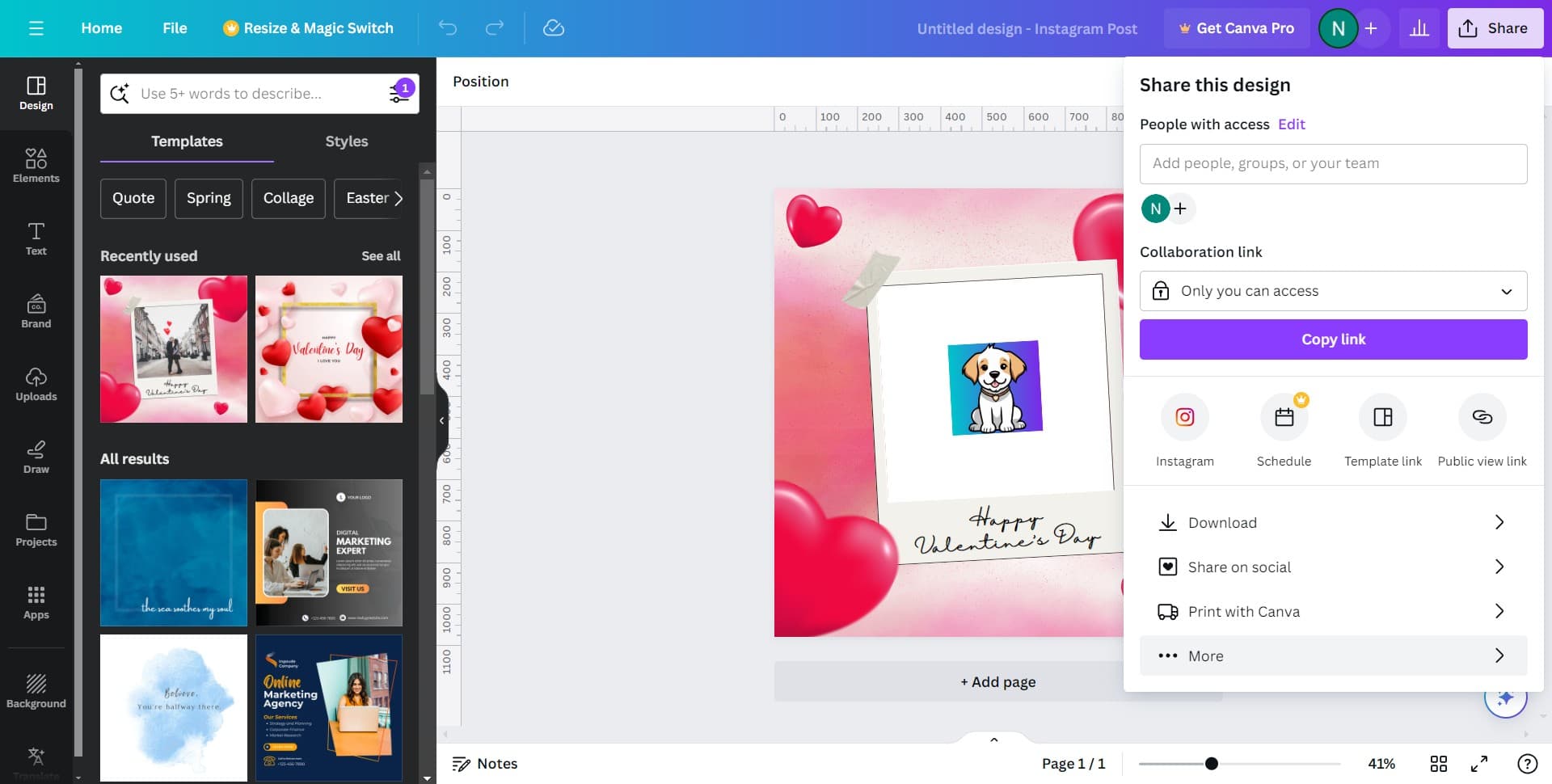
Task: Open the Elements panel in sidebar
Action: pos(36,166)
